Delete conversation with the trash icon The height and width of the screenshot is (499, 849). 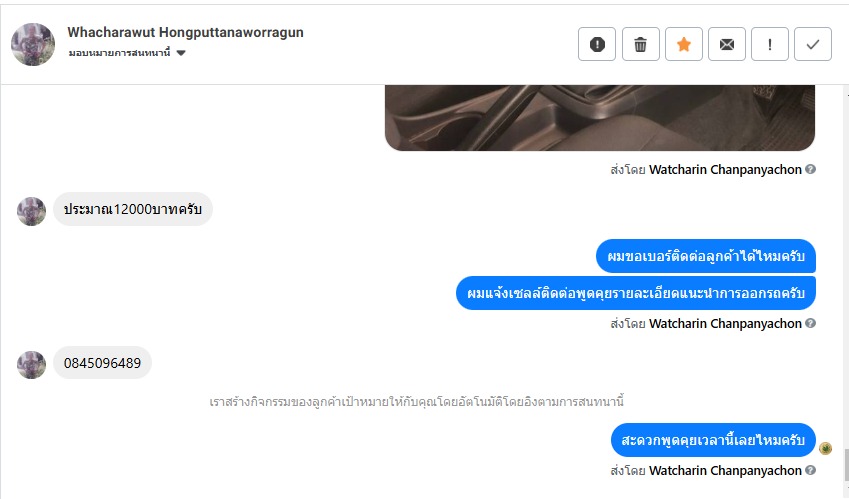(x=641, y=44)
